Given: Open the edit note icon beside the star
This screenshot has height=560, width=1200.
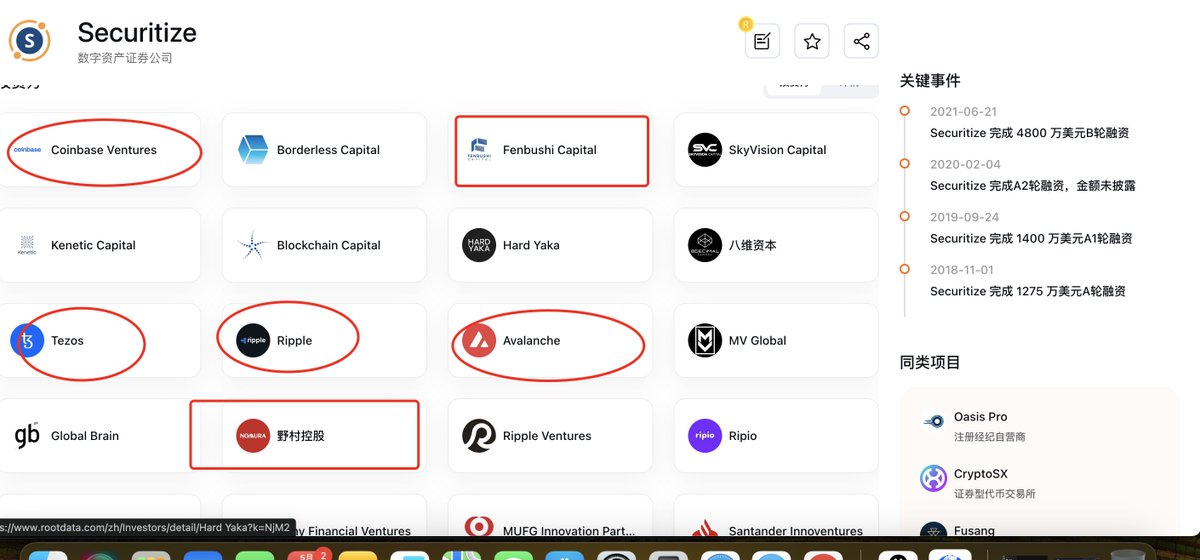Looking at the screenshot, I should click(762, 41).
